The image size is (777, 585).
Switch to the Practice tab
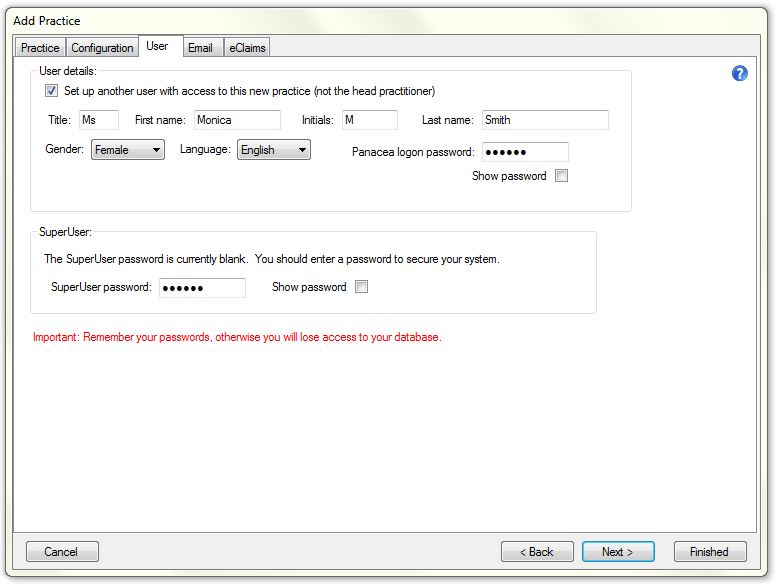40,48
